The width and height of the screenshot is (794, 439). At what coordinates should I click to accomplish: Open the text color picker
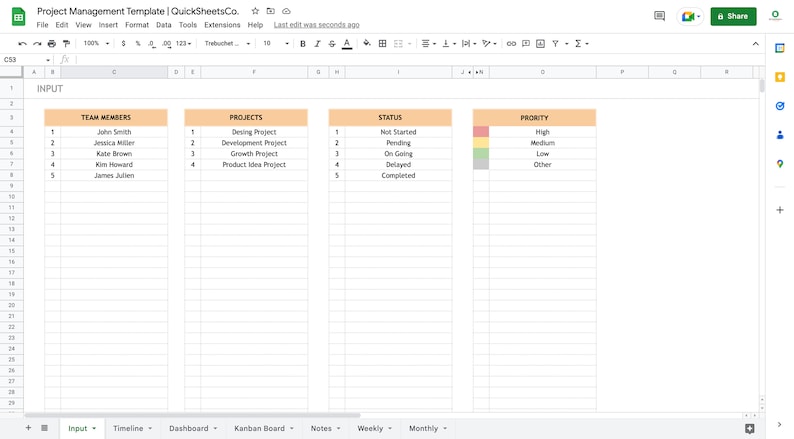point(347,44)
